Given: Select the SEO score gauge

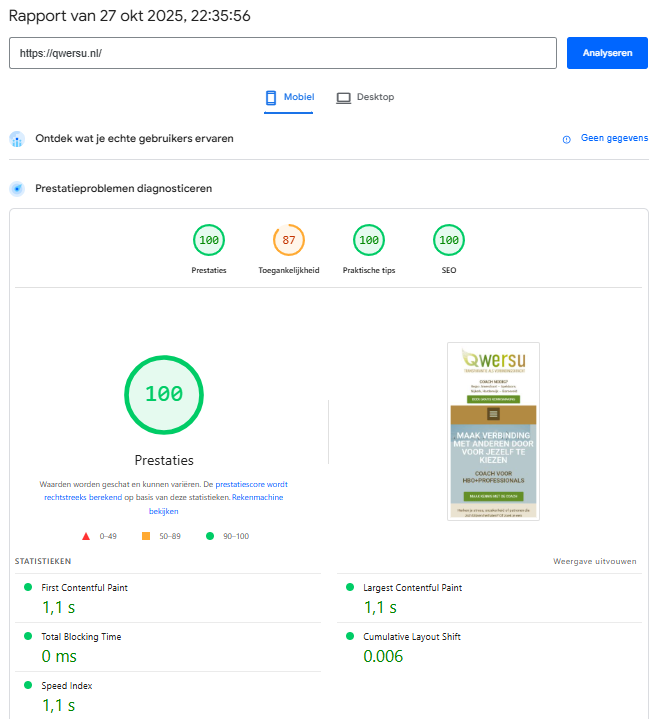Looking at the screenshot, I should tap(449, 241).
